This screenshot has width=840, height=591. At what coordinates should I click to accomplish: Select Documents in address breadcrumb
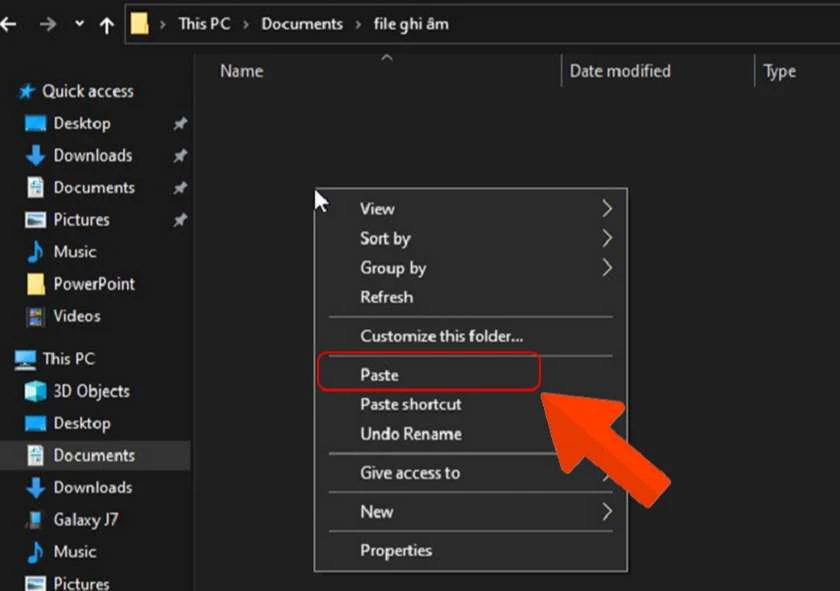tap(302, 24)
